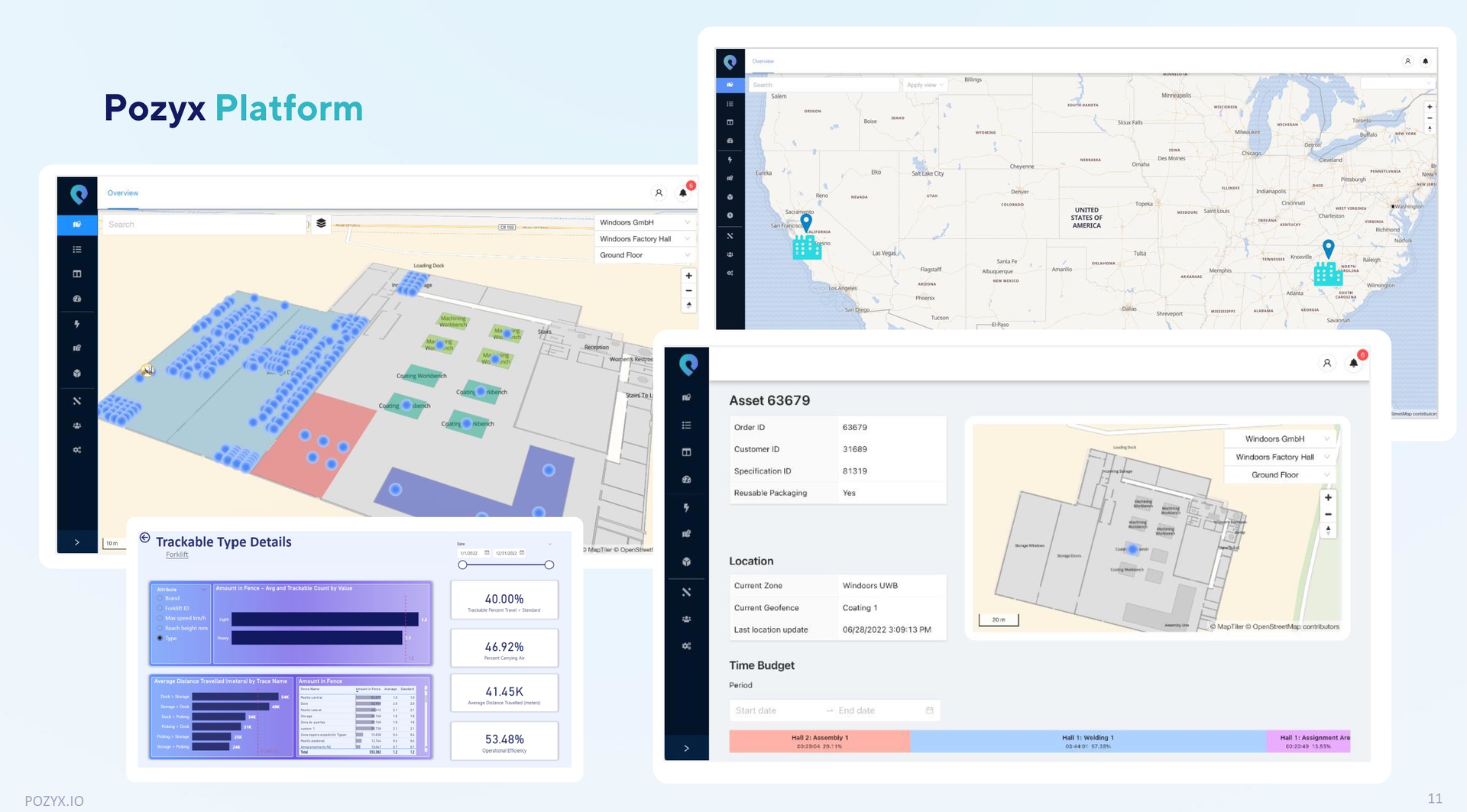Viewport: 1467px width, 812px height.
Task: Click the Forklift link under Trackable Type Details
Action: [176, 555]
